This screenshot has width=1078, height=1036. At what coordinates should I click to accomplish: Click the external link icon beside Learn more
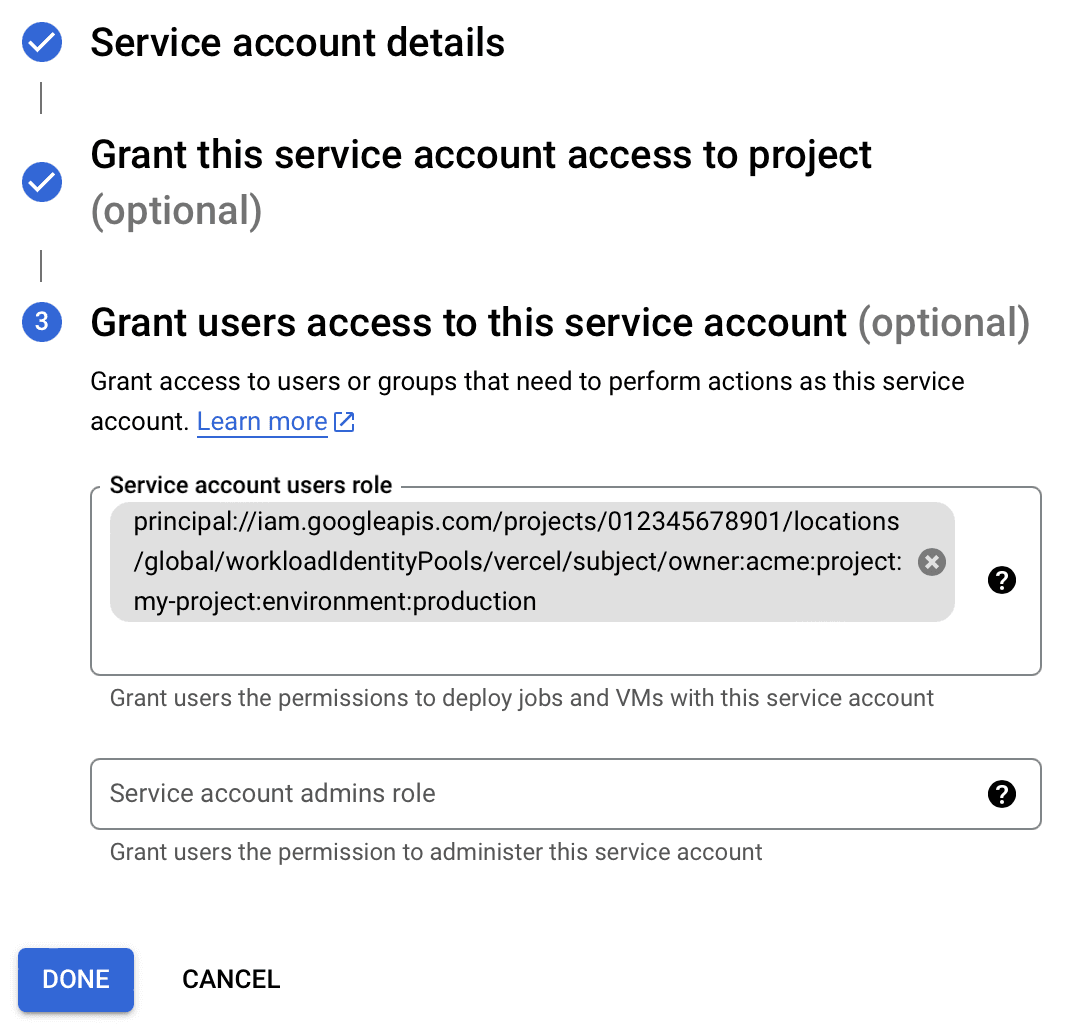(344, 422)
